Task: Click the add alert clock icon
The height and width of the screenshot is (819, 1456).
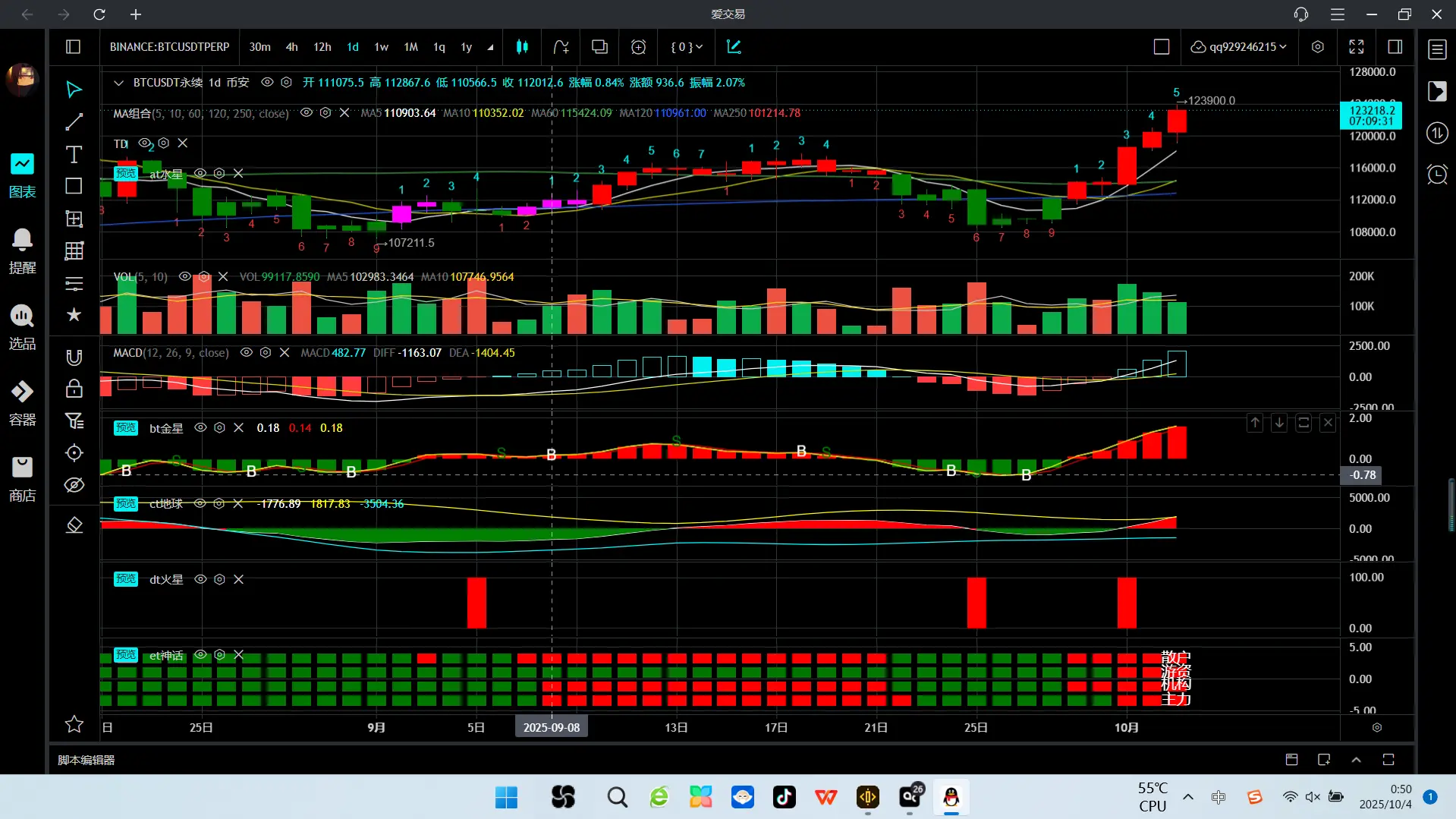Action: pos(638,47)
